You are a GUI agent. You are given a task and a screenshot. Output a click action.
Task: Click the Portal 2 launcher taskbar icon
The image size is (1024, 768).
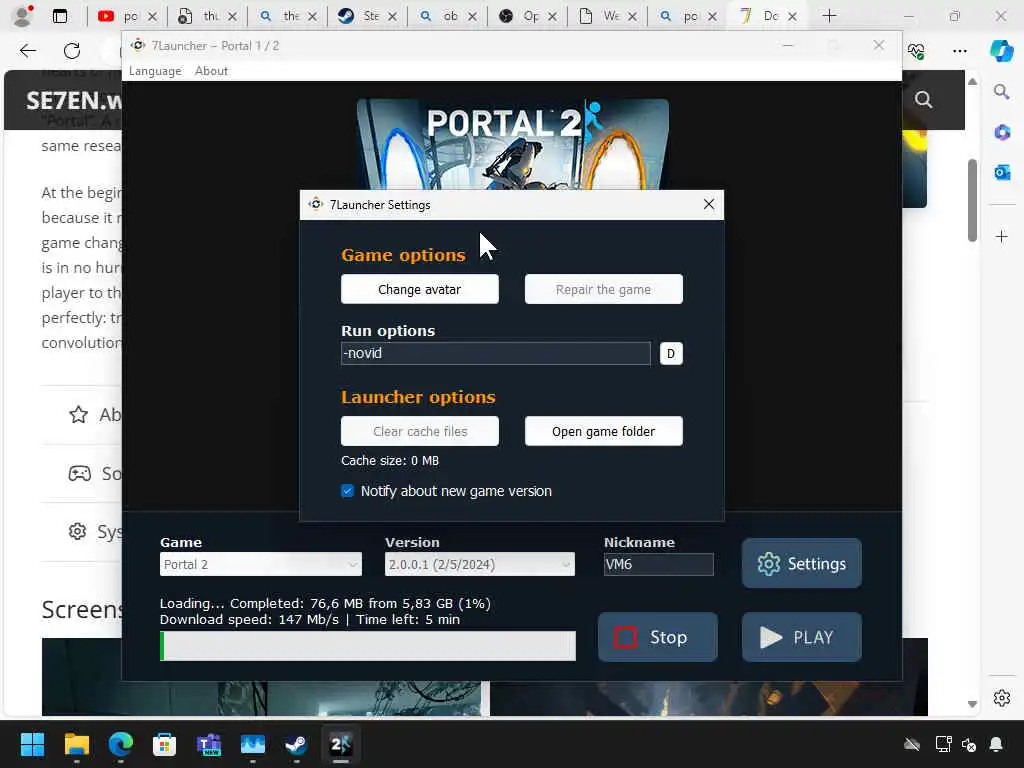[340, 744]
